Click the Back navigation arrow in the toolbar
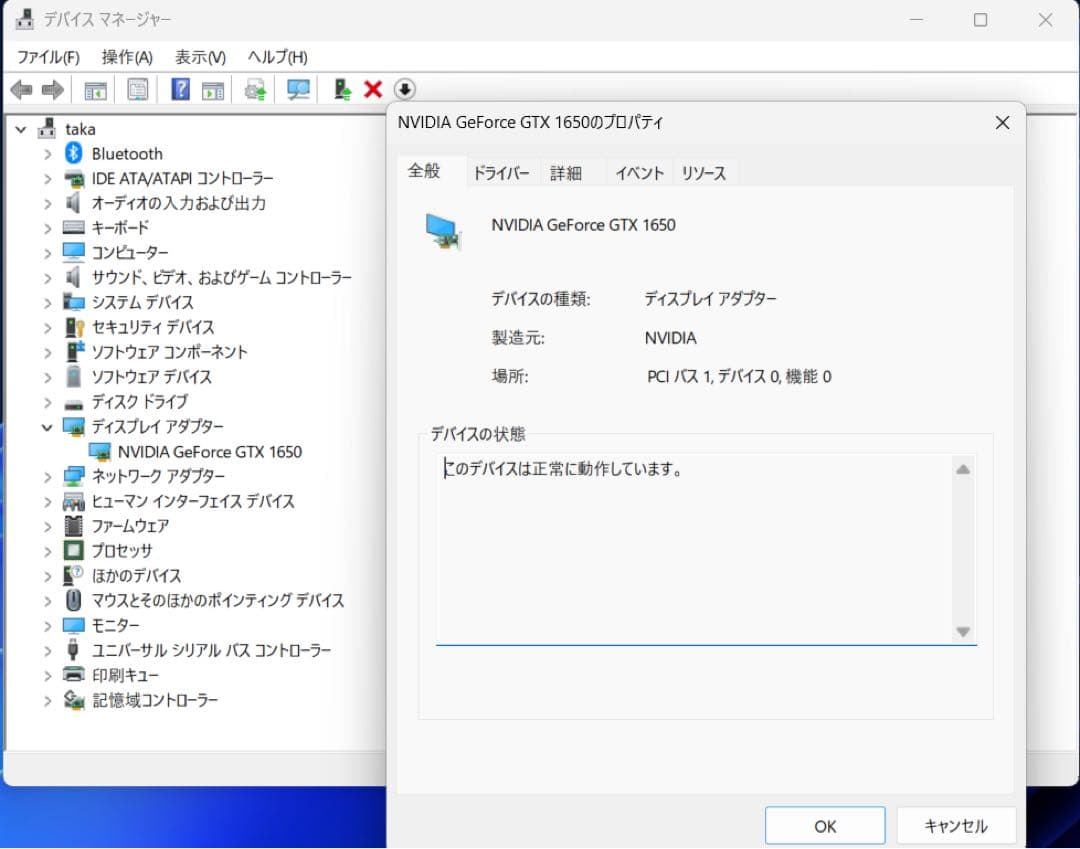 pyautogui.click(x=22, y=89)
